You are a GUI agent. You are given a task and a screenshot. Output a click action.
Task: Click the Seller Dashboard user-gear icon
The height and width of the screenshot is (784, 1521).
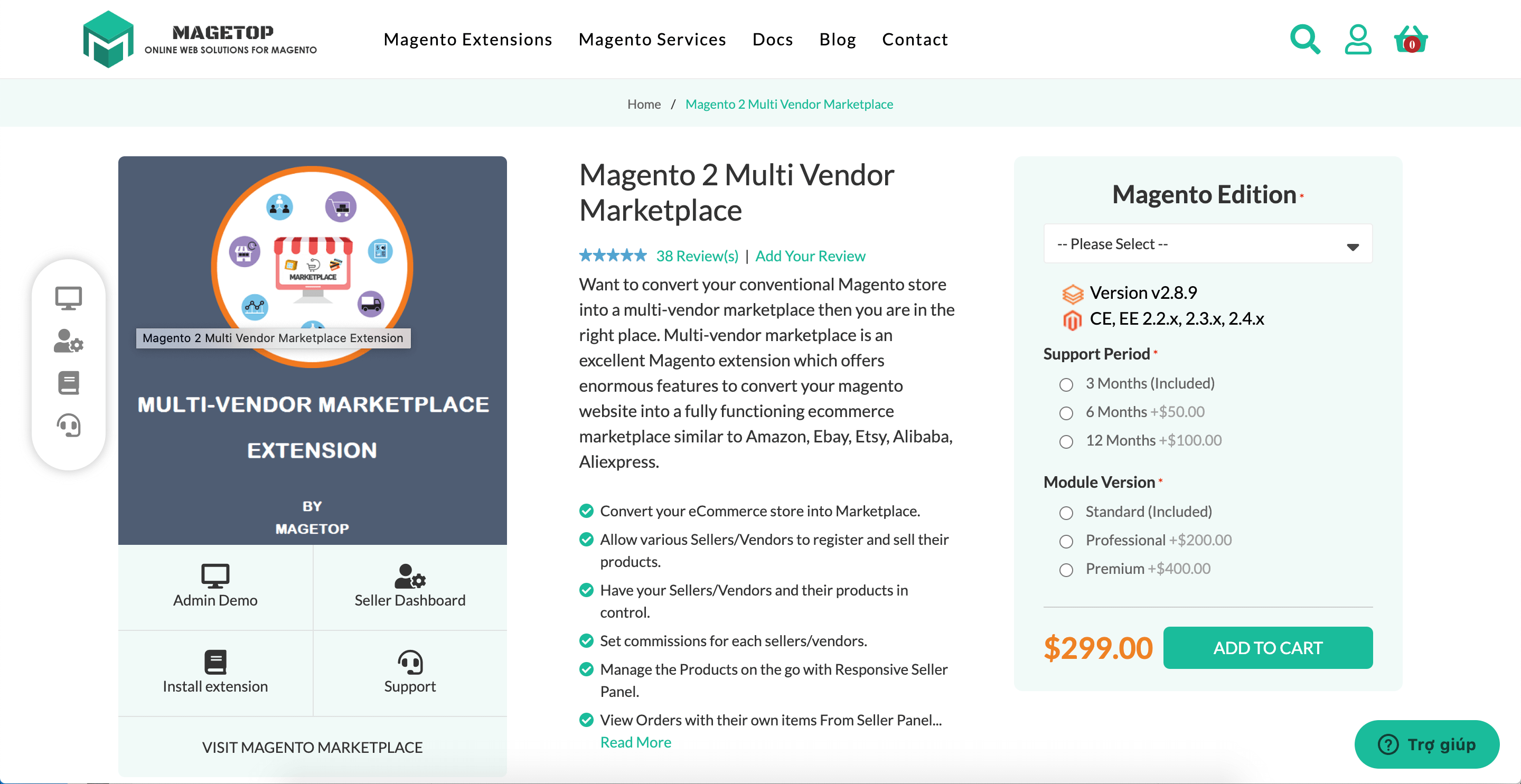point(410,575)
